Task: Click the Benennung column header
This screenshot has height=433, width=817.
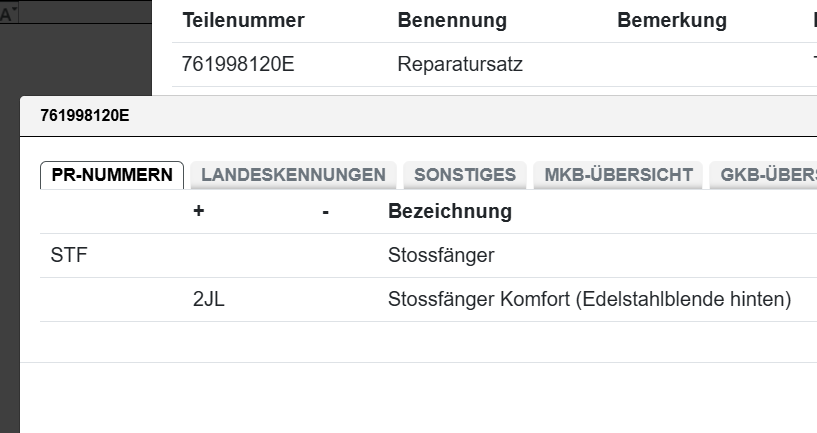Action: 451,21
